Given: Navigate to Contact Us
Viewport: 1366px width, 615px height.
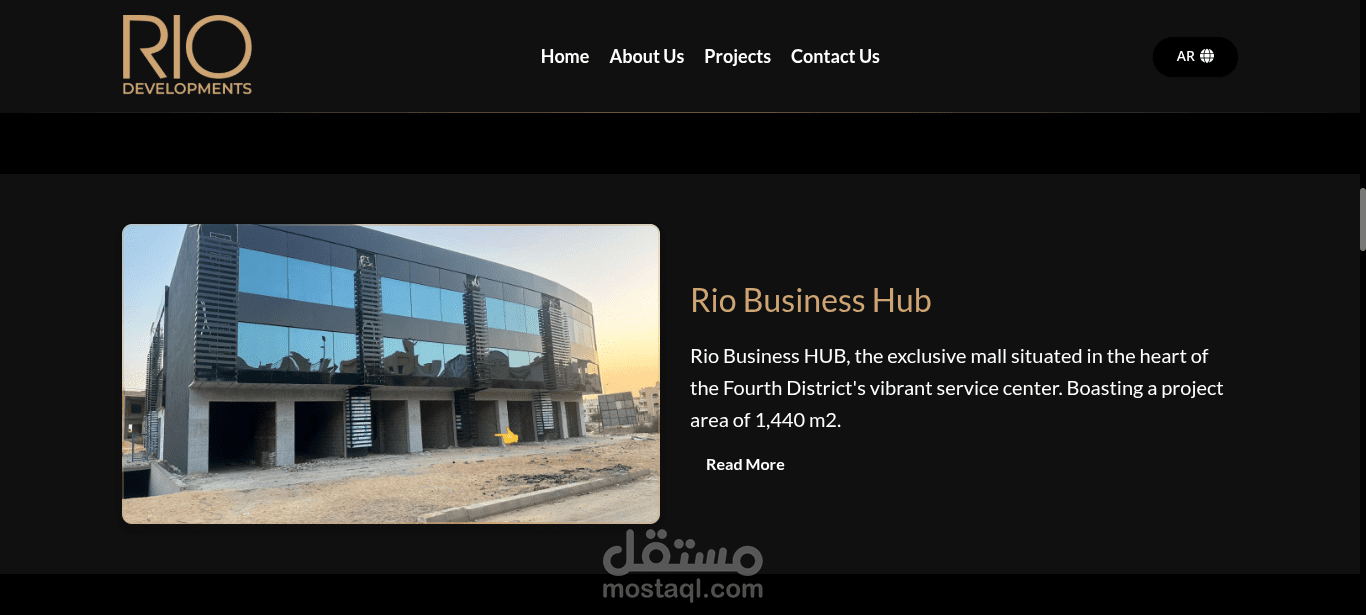Looking at the screenshot, I should point(835,57).
